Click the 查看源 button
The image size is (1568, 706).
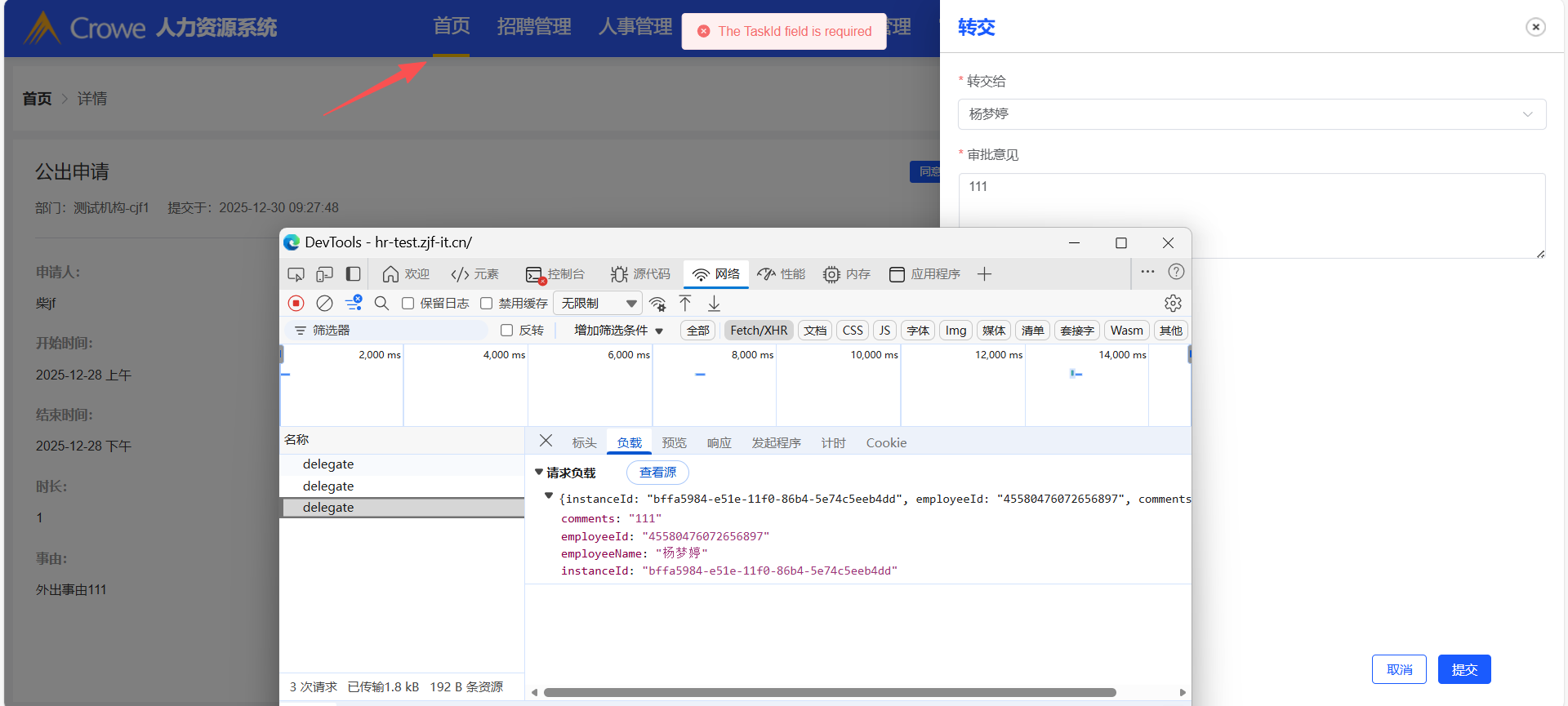(657, 473)
